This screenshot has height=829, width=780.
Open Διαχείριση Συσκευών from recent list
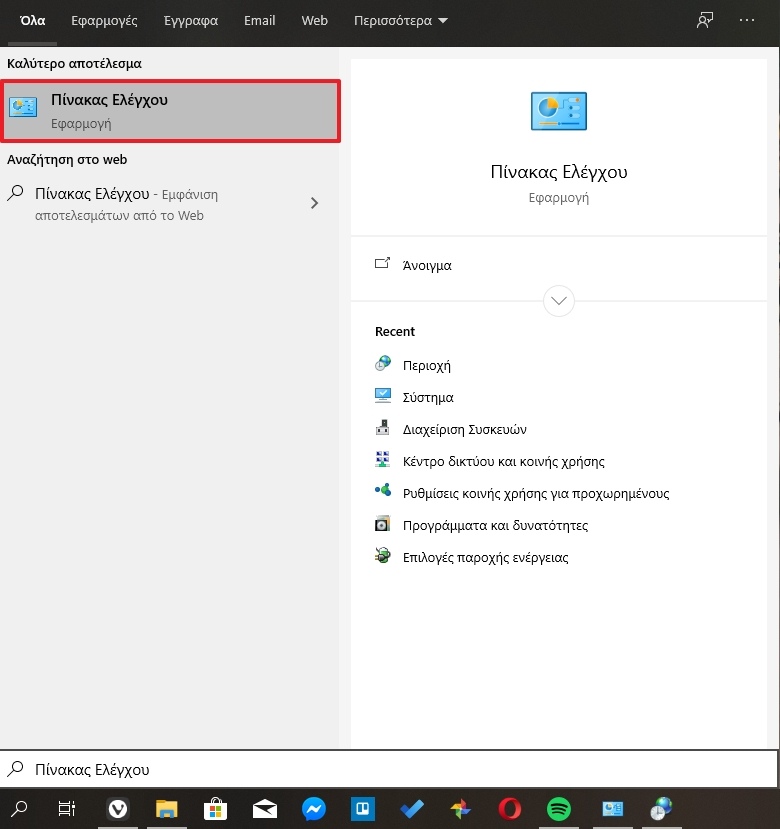pos(464,429)
